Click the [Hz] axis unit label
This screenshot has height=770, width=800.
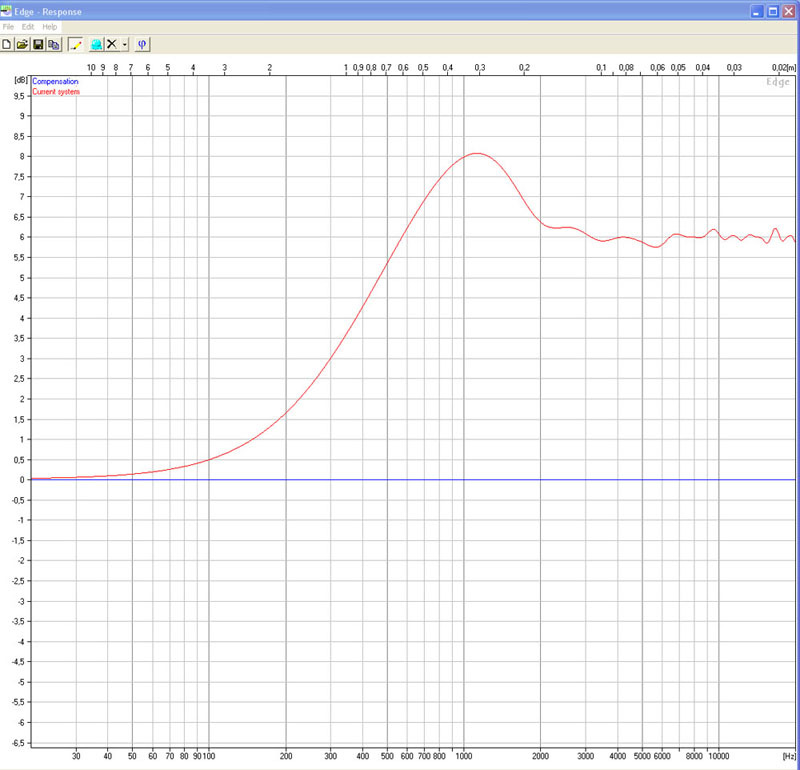coord(789,756)
